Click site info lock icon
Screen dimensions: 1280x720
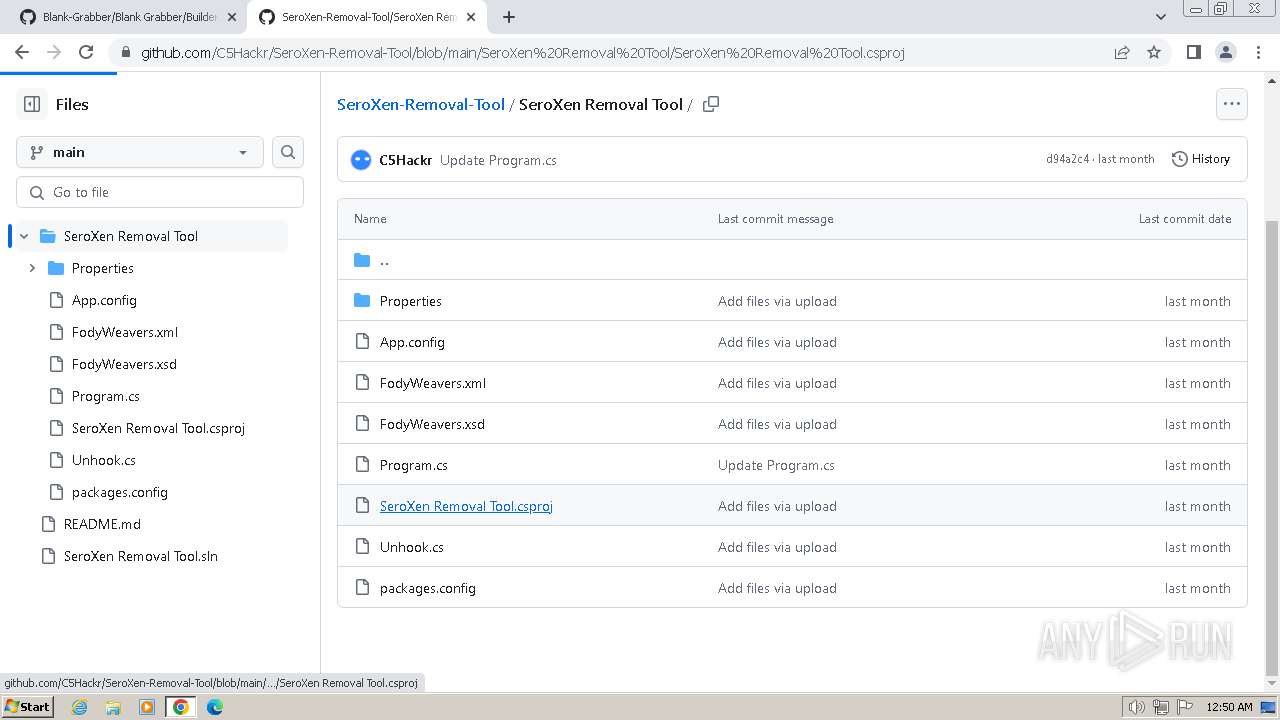[x=125, y=53]
